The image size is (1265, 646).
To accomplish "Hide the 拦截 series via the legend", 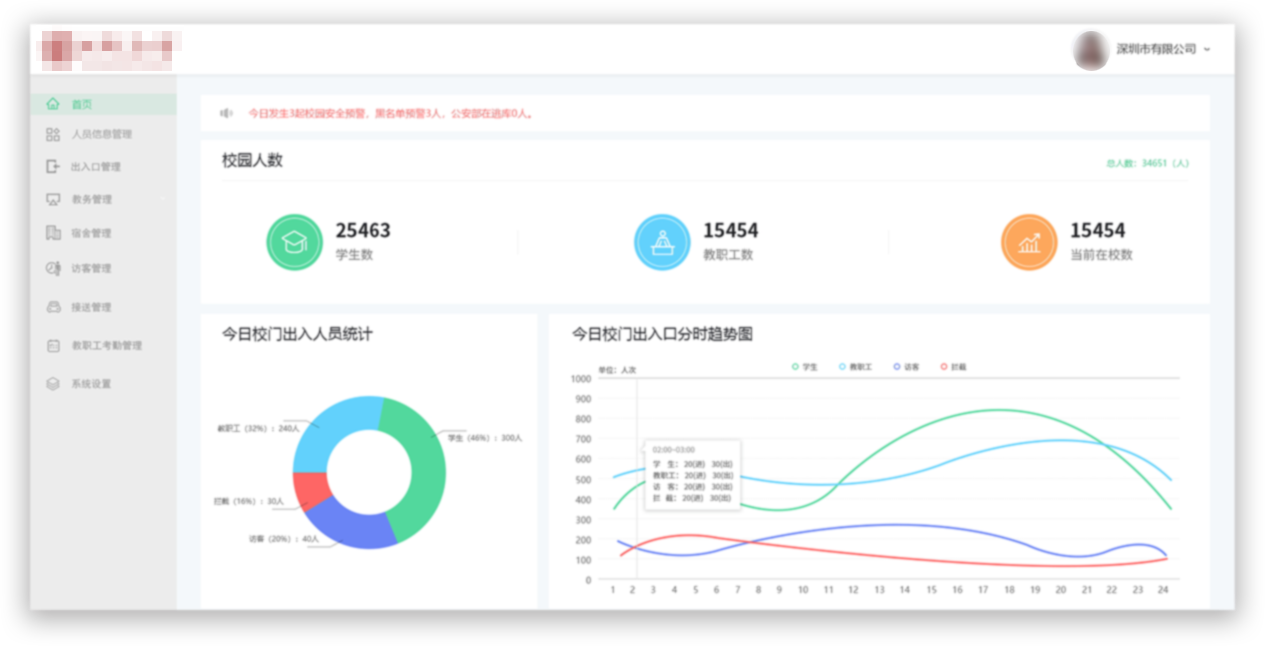I will click(953, 367).
